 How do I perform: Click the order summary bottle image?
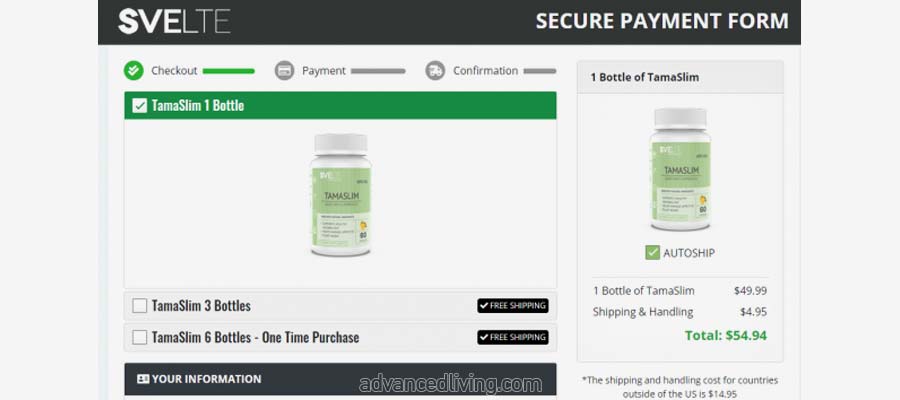click(x=680, y=169)
